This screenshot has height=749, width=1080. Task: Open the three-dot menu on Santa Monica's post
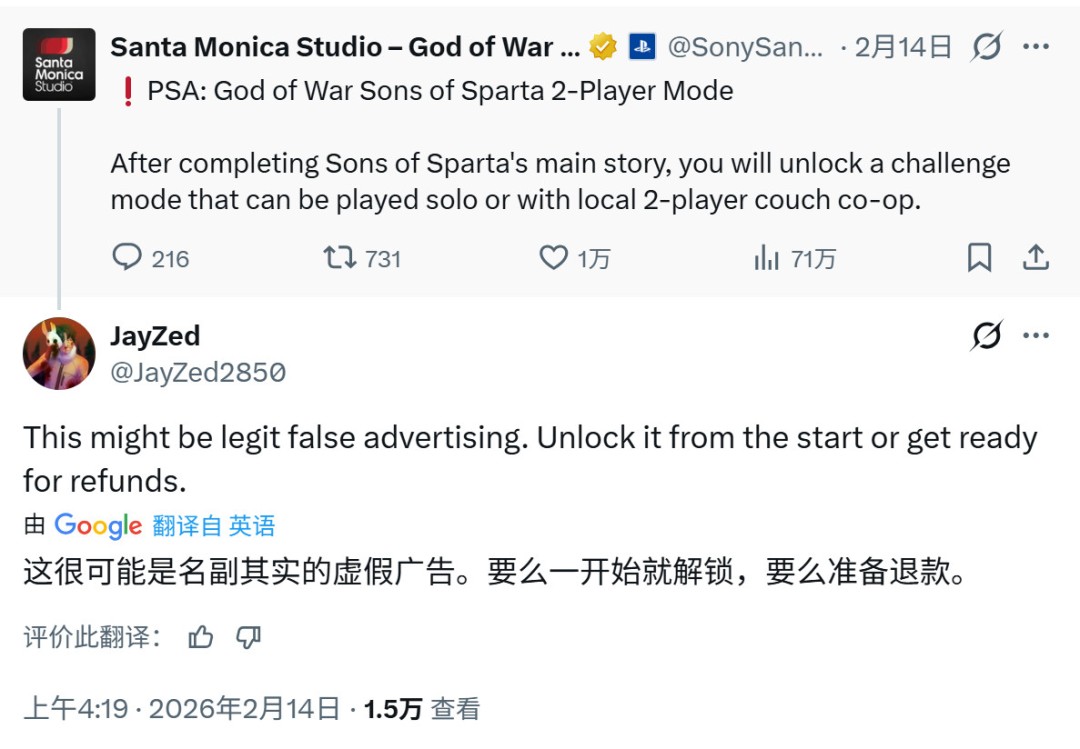tap(1037, 46)
